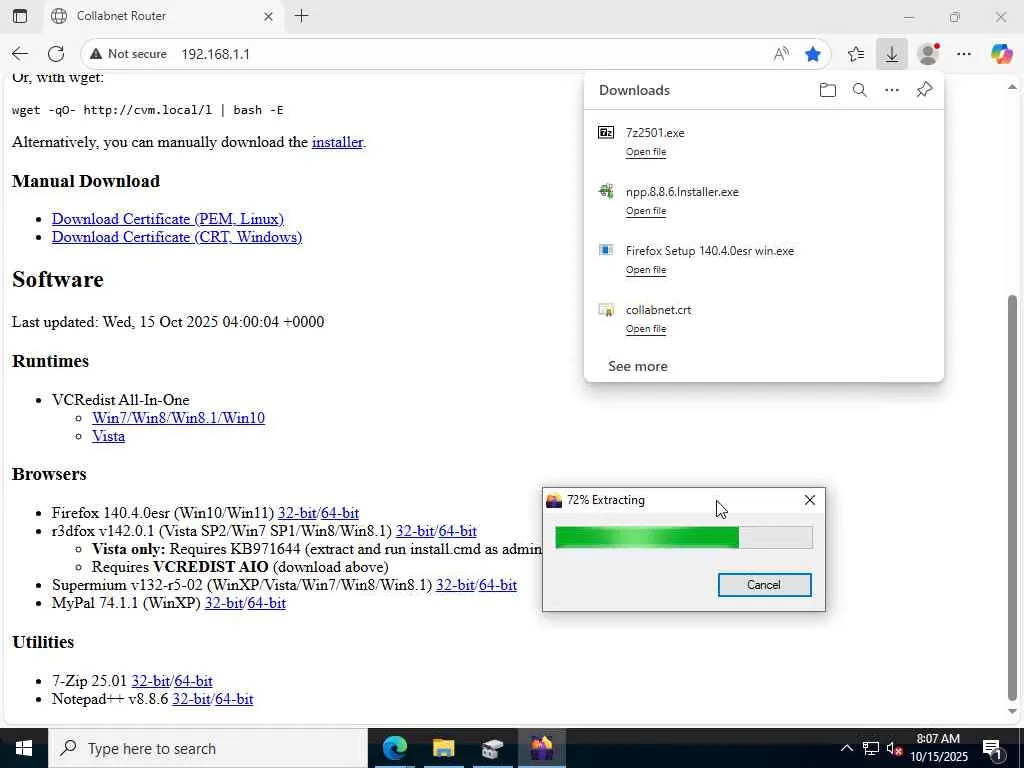Download Supermium 64-bit link
Viewport: 1024px width, 768px height.
pos(498,584)
